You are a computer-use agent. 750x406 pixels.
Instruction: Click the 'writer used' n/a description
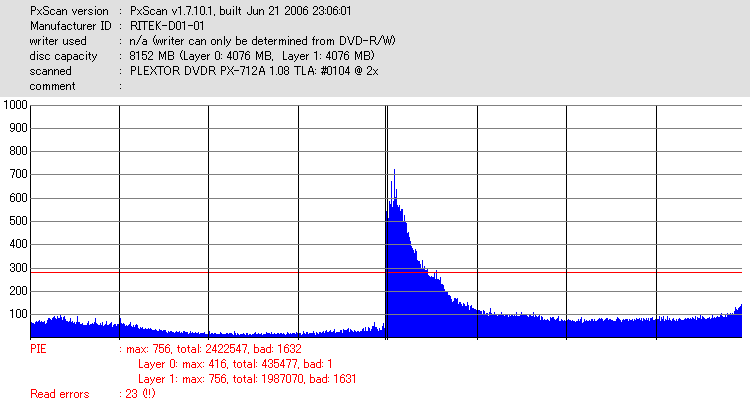pyautogui.click(x=263, y=41)
